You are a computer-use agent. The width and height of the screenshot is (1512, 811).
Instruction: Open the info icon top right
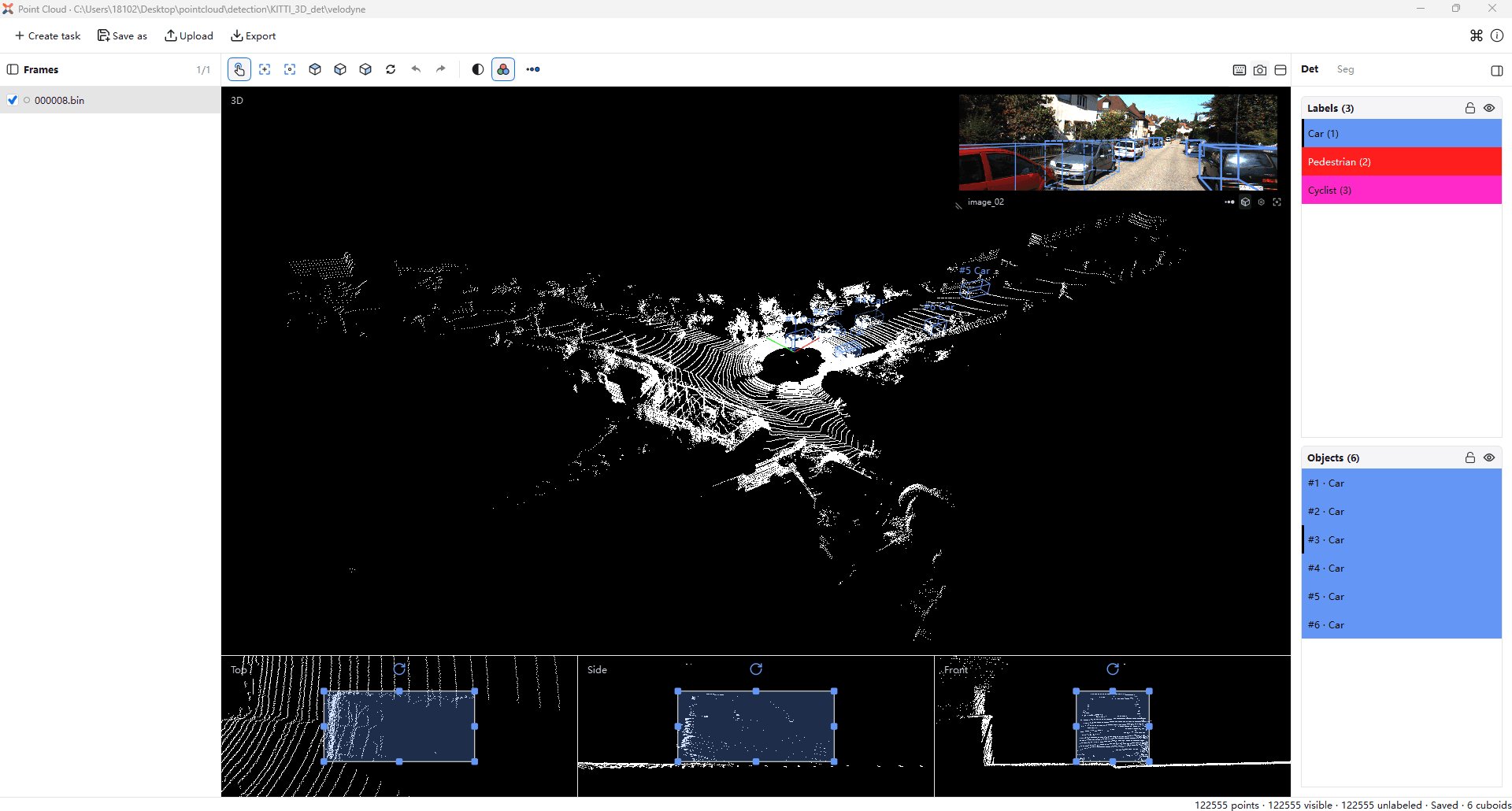[1497, 35]
